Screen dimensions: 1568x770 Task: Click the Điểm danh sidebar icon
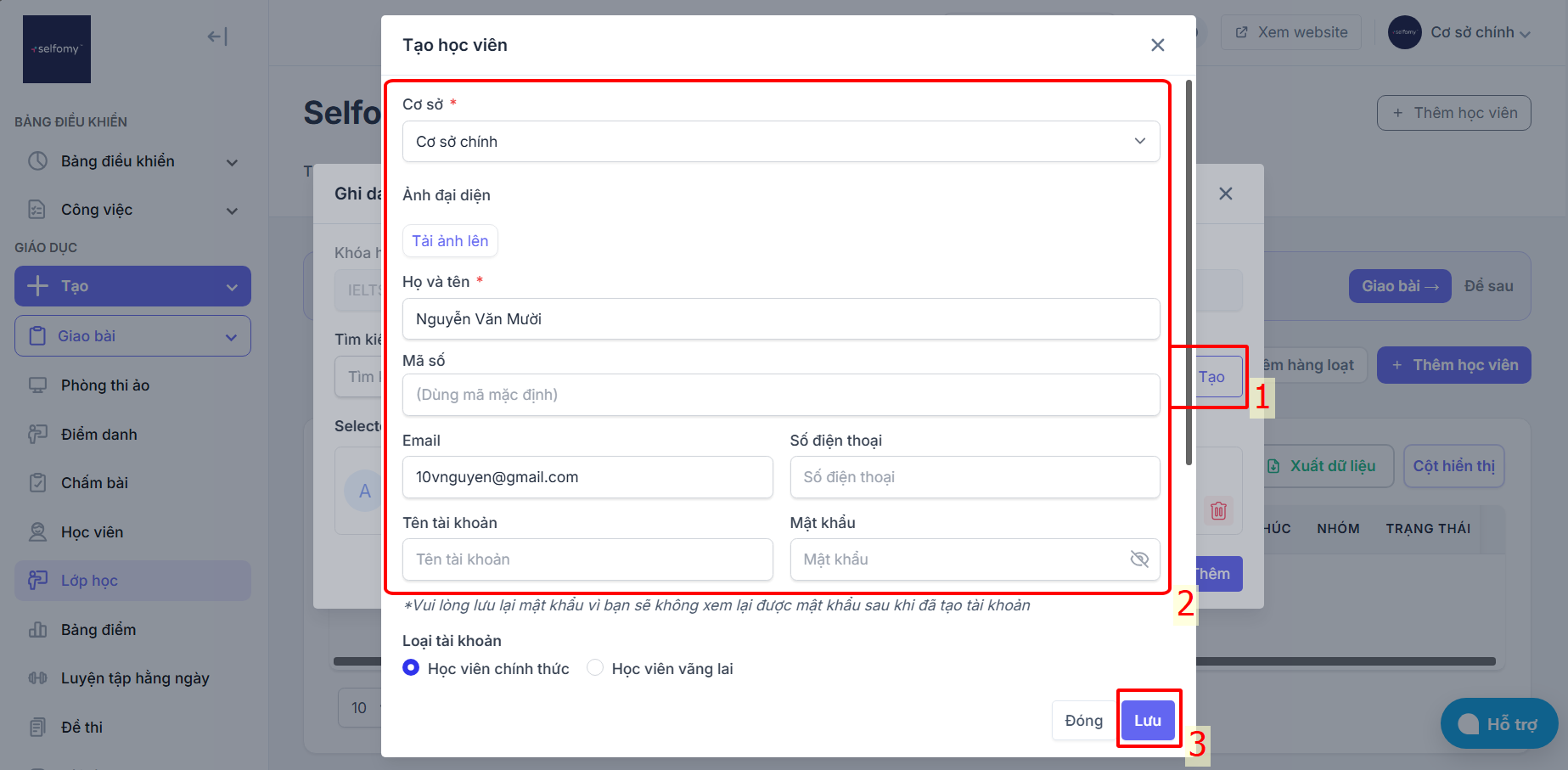(x=37, y=434)
